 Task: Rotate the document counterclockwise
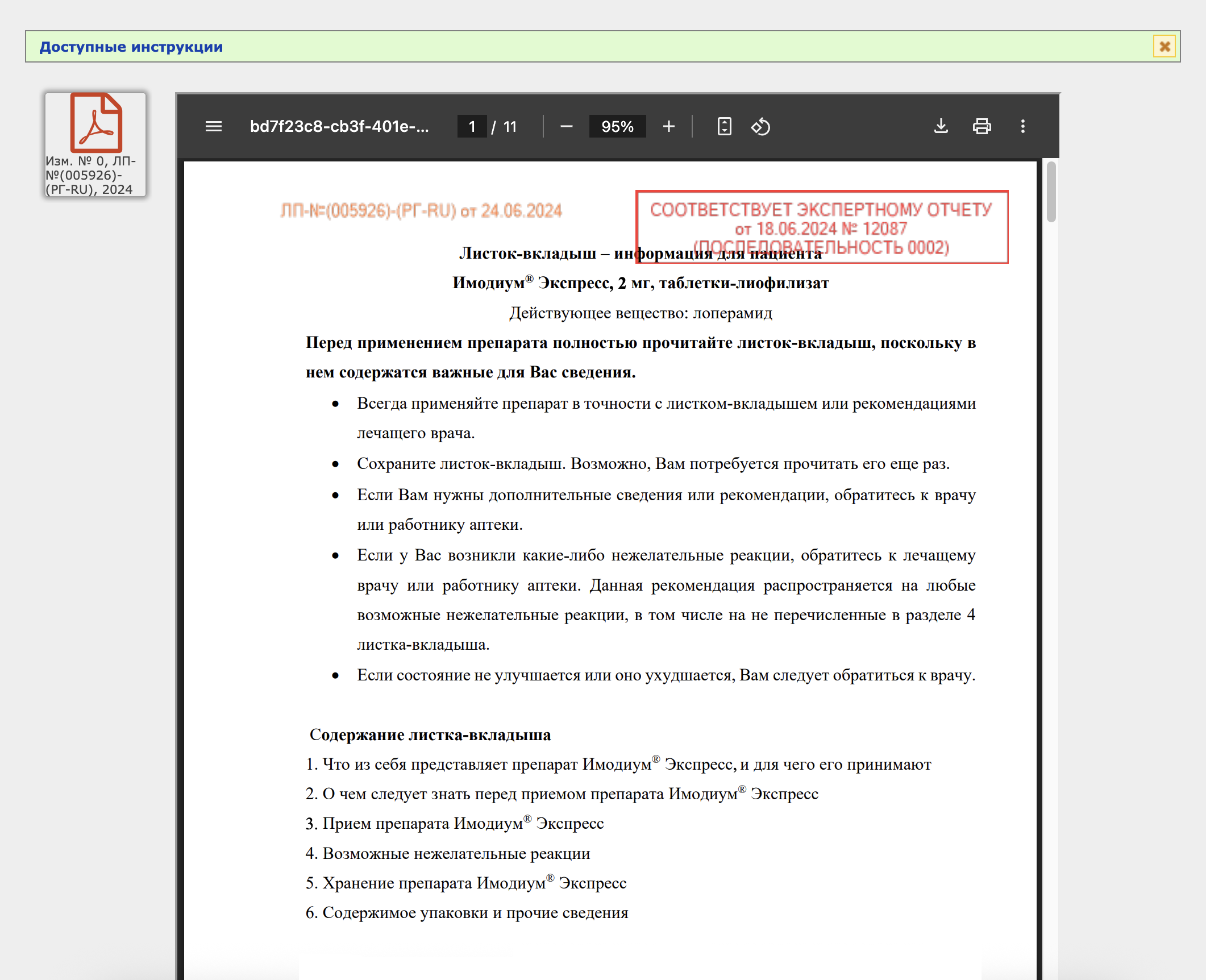click(760, 126)
